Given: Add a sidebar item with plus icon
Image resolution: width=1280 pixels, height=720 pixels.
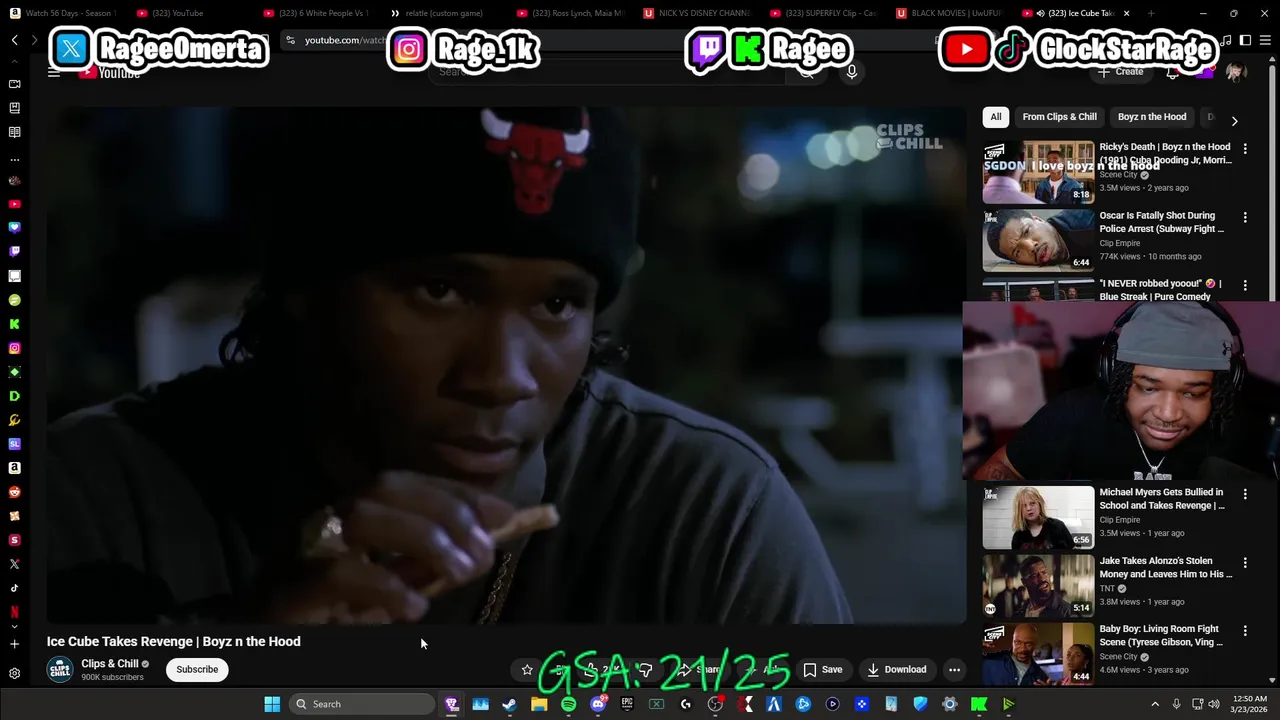Looking at the screenshot, I should (x=14, y=644).
